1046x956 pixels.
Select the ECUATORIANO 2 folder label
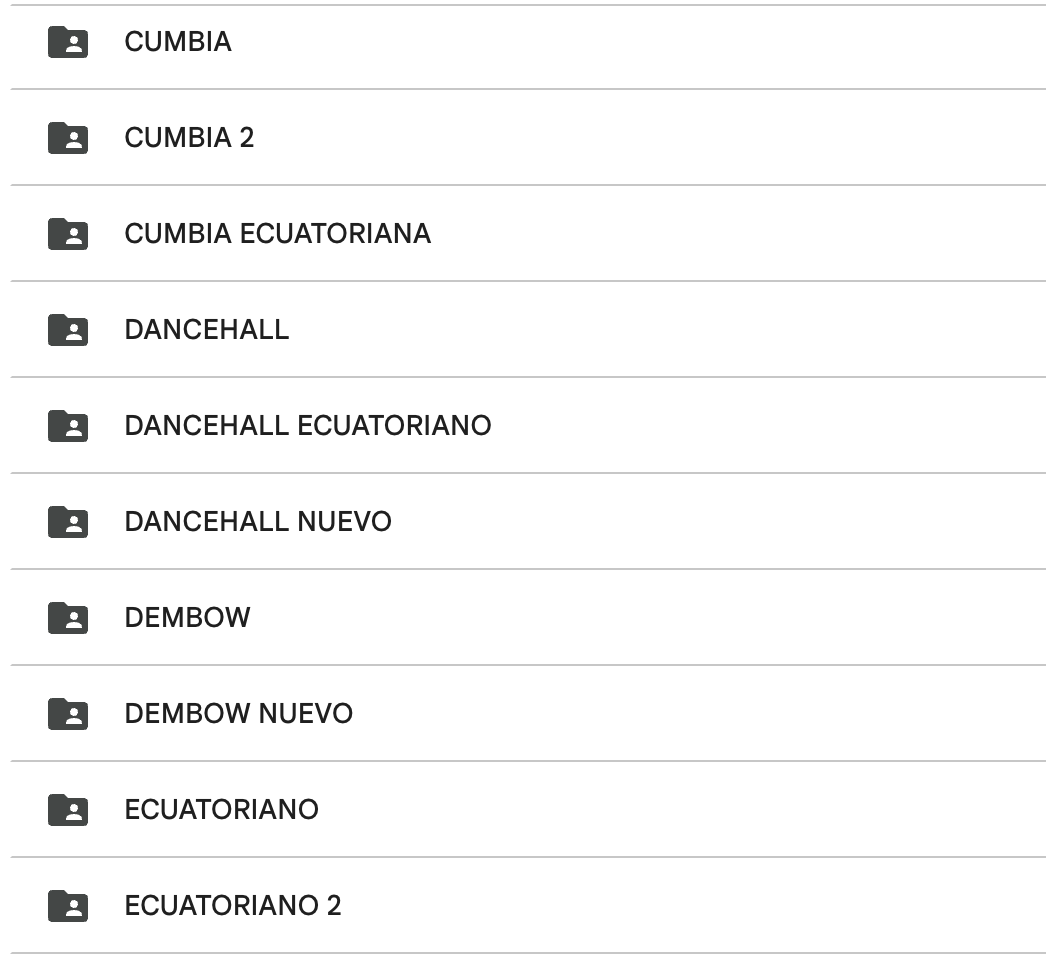(x=232, y=906)
